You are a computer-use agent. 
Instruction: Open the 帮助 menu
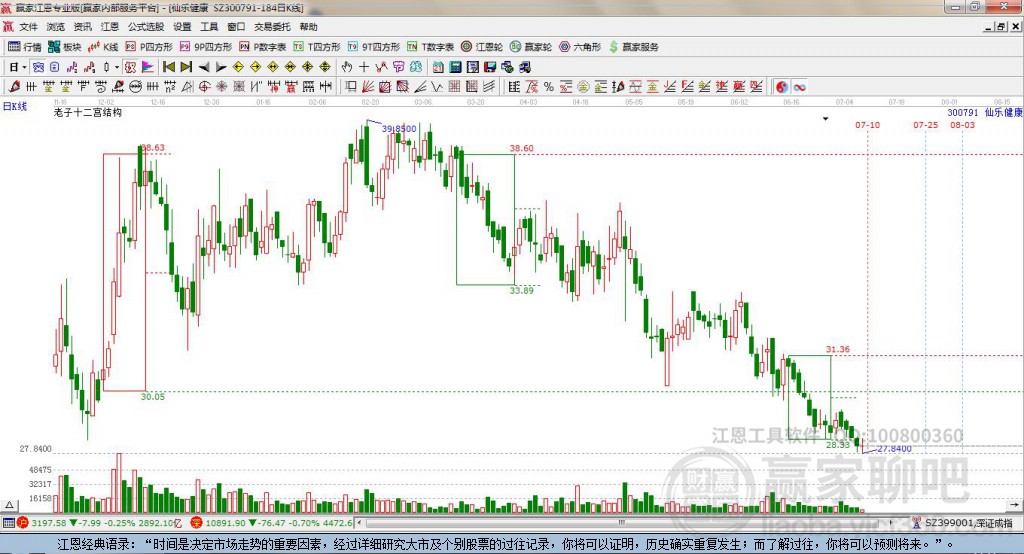pos(308,27)
